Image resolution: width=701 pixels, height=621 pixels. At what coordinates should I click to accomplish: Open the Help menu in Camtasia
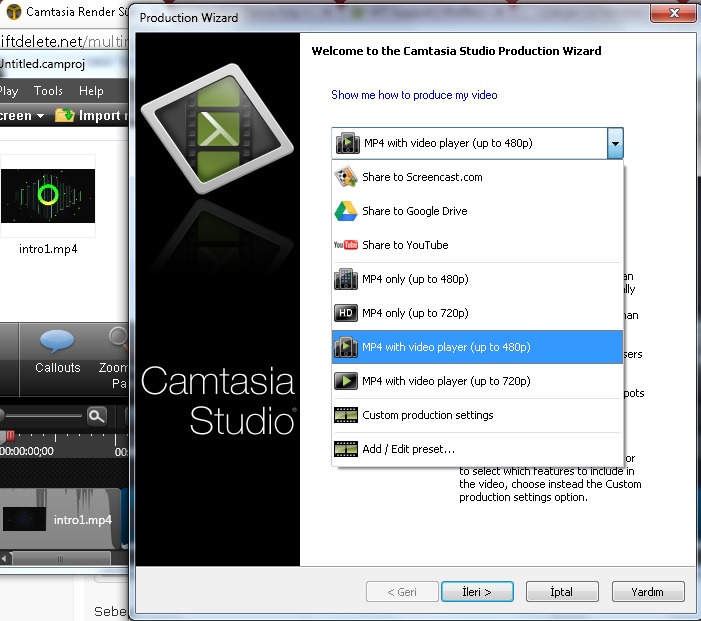91,91
